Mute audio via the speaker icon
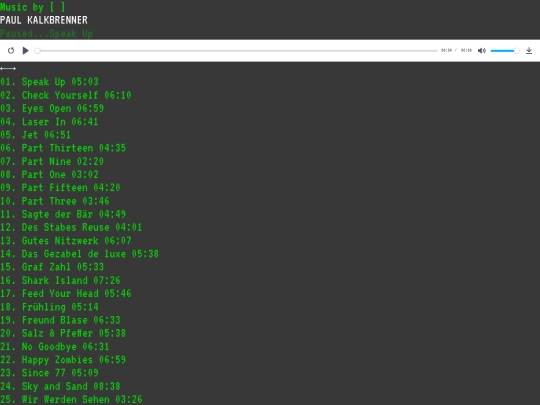The height and width of the screenshot is (405, 540). pos(481,51)
